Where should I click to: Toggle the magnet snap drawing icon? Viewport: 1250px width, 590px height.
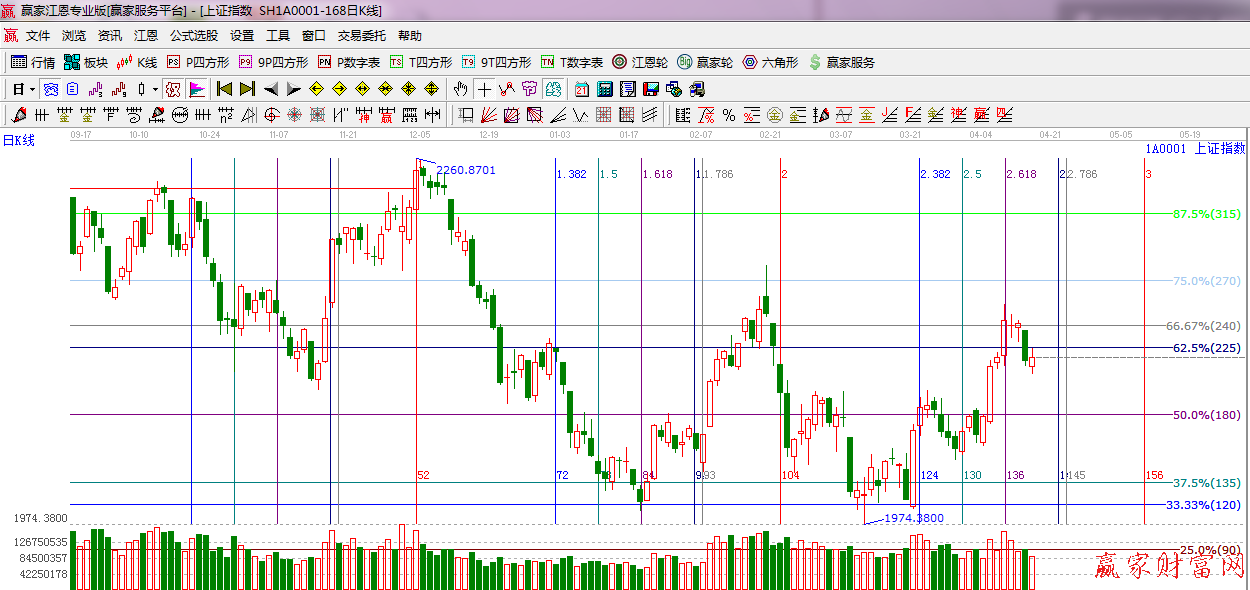pyautogui.click(x=508, y=89)
